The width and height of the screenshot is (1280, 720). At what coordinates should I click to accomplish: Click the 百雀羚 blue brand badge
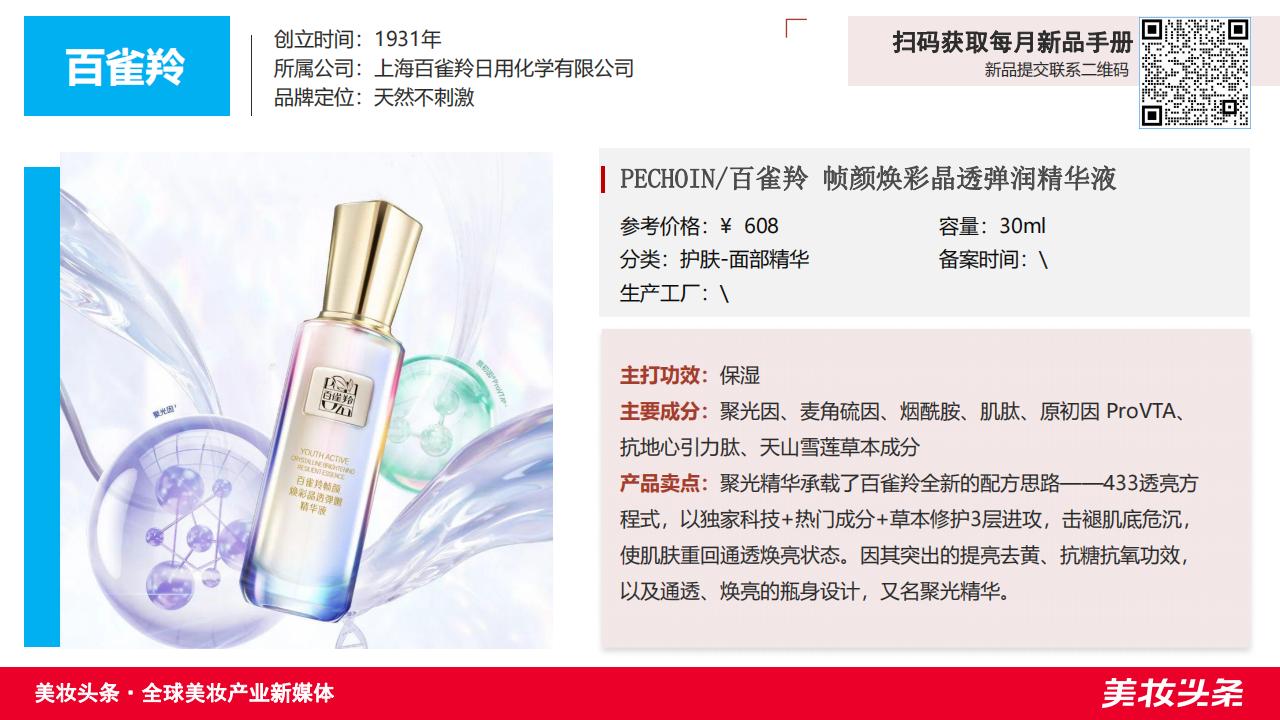pyautogui.click(x=127, y=66)
